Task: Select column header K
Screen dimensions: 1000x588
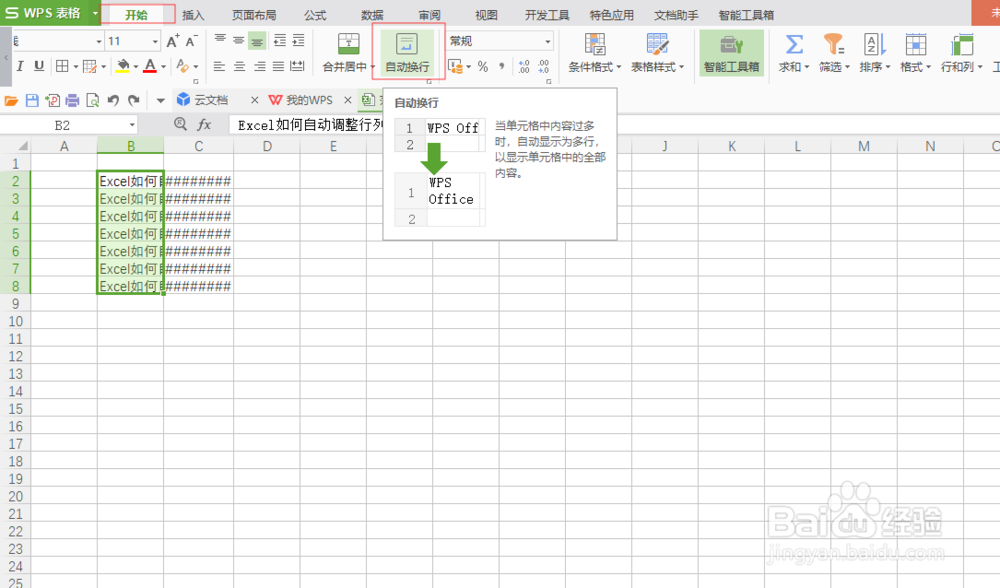Action: [732, 146]
